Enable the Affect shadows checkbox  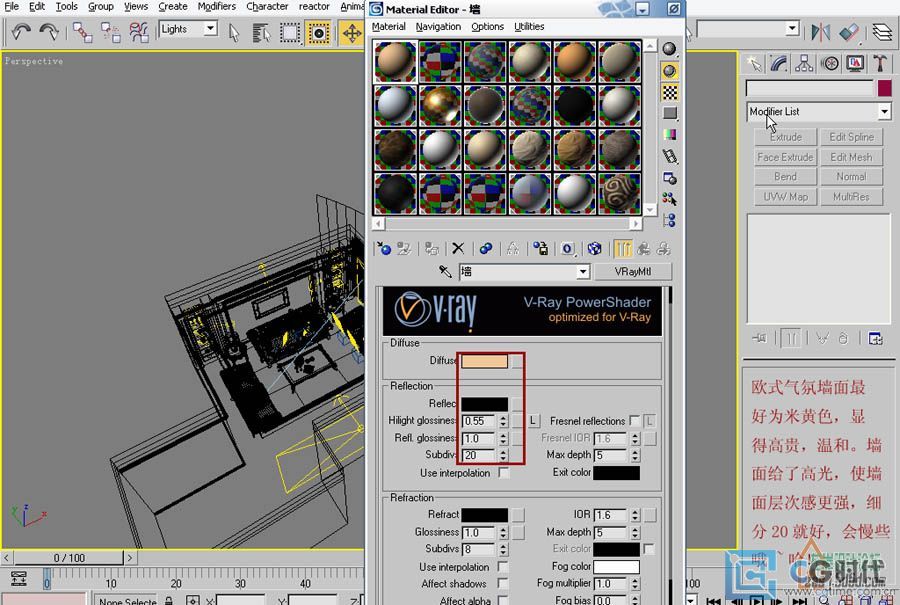click(x=503, y=583)
